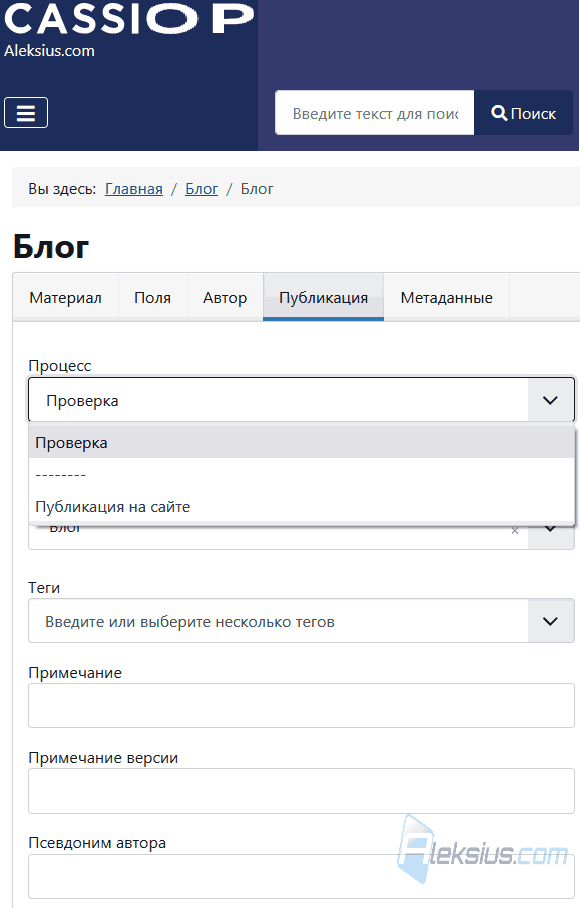
Task: Select the Публикация tab
Action: click(x=324, y=298)
